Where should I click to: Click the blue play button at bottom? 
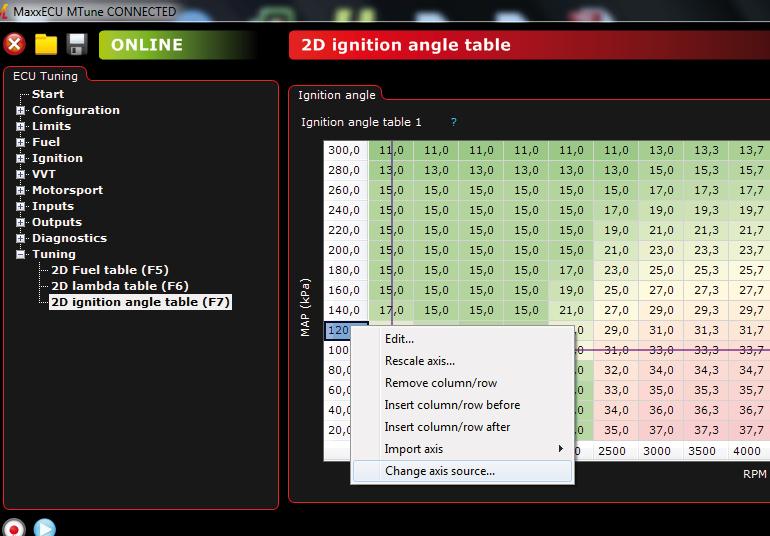[44, 528]
